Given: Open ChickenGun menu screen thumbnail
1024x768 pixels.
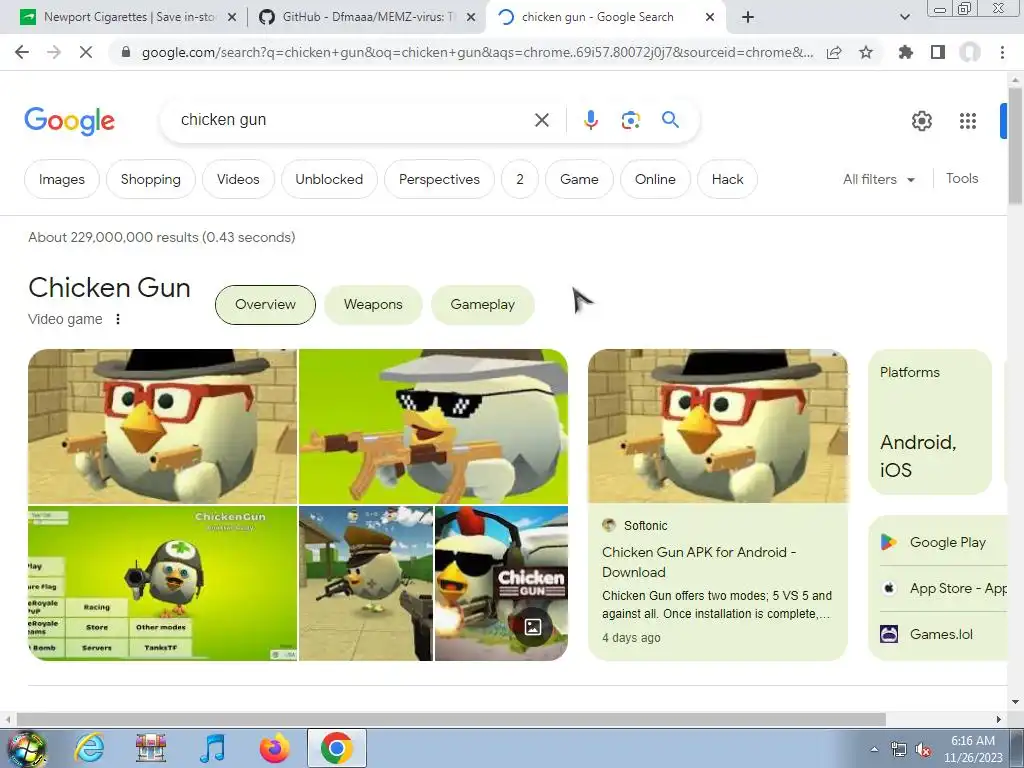Looking at the screenshot, I should [162, 583].
